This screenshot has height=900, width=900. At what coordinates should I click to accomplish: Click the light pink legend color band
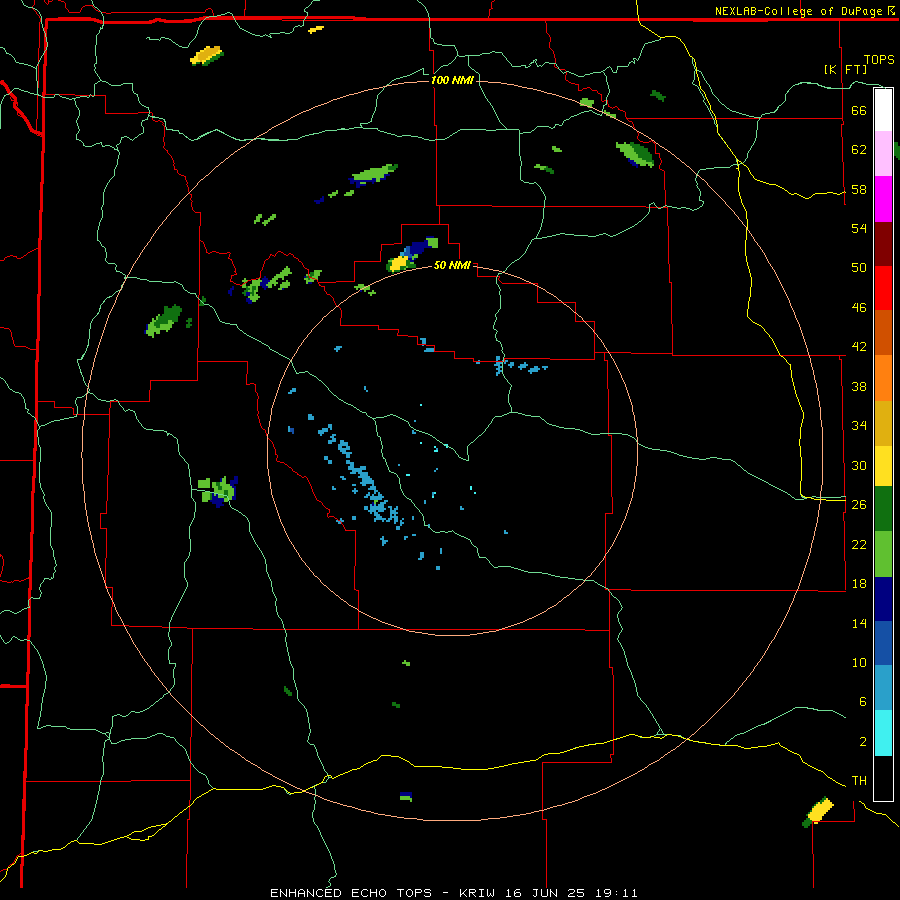pyautogui.click(x=883, y=154)
